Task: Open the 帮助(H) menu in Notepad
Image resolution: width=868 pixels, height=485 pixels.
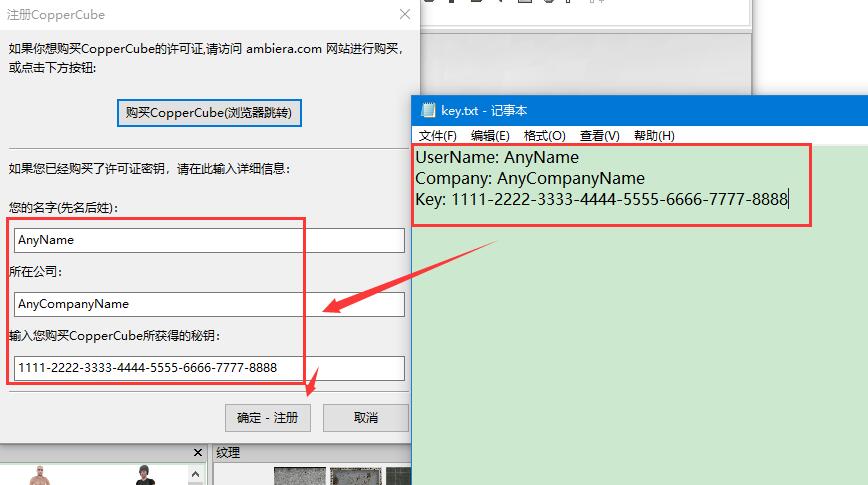Action: [x=654, y=136]
